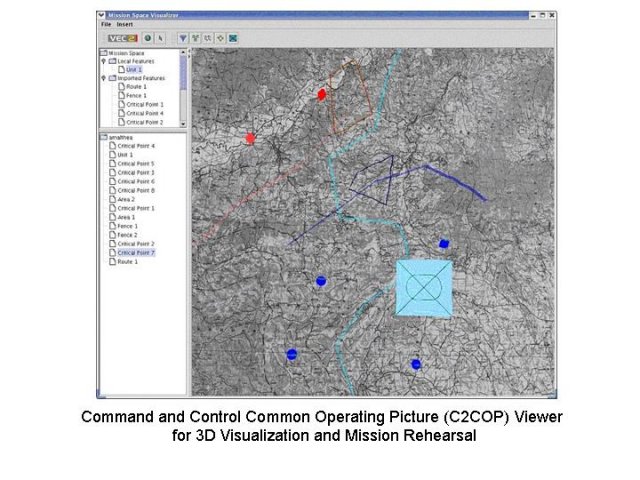Image resolution: width=640 pixels, height=480 pixels.
Task: Select Area 2 in the amalthea list
Action: (126, 199)
